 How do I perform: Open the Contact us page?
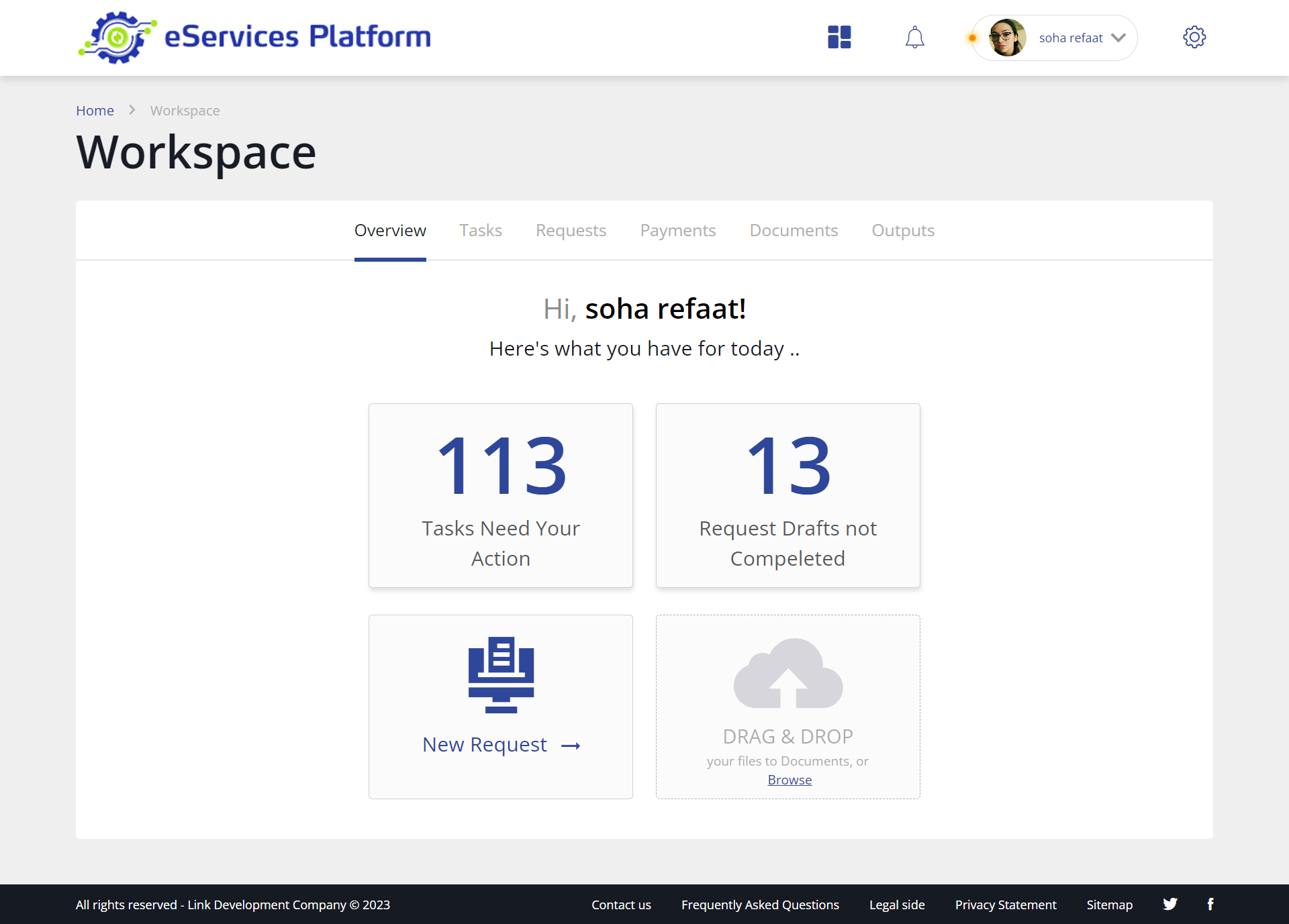click(x=621, y=904)
